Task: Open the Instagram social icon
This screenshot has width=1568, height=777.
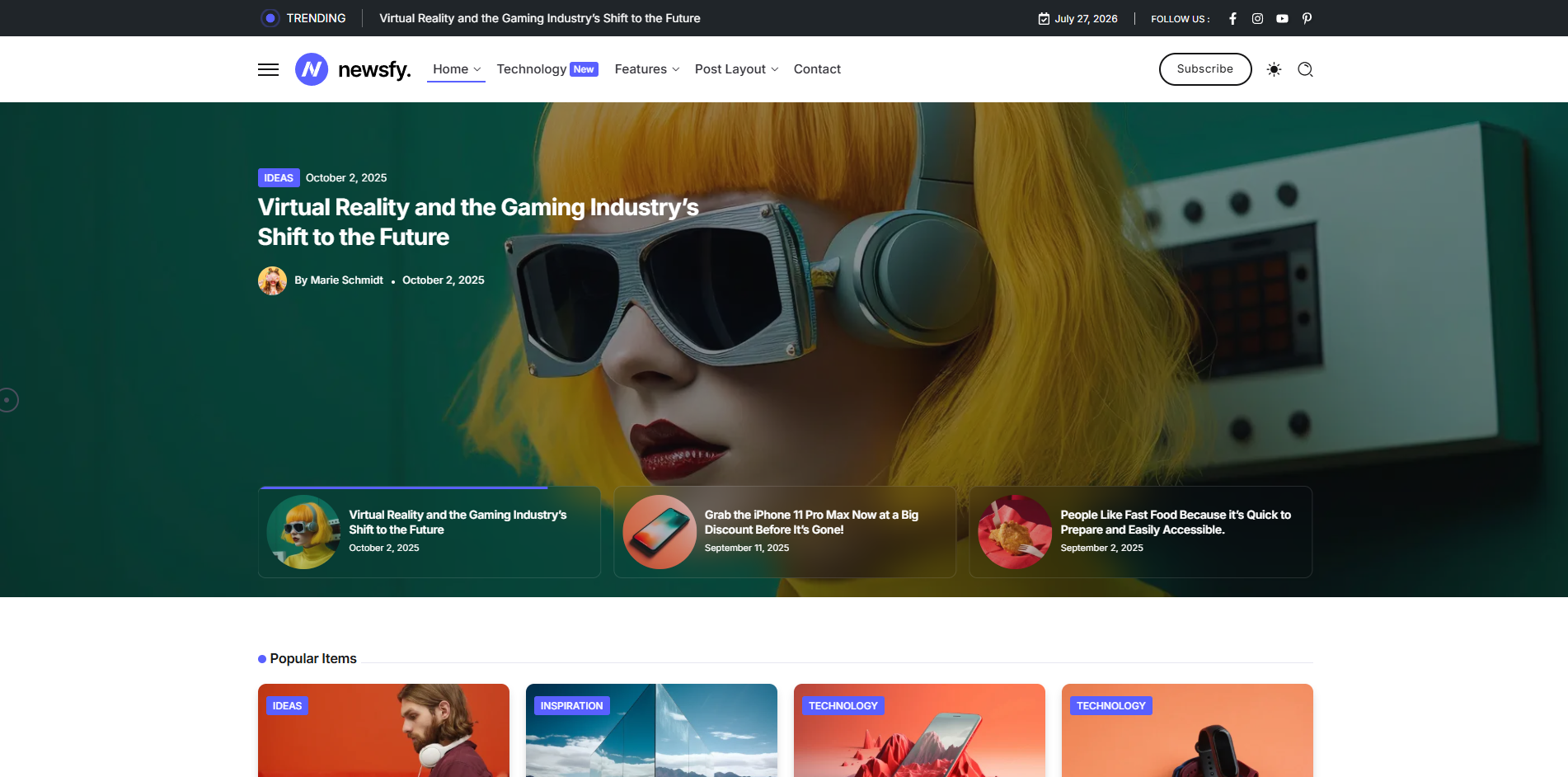Action: click(1257, 18)
